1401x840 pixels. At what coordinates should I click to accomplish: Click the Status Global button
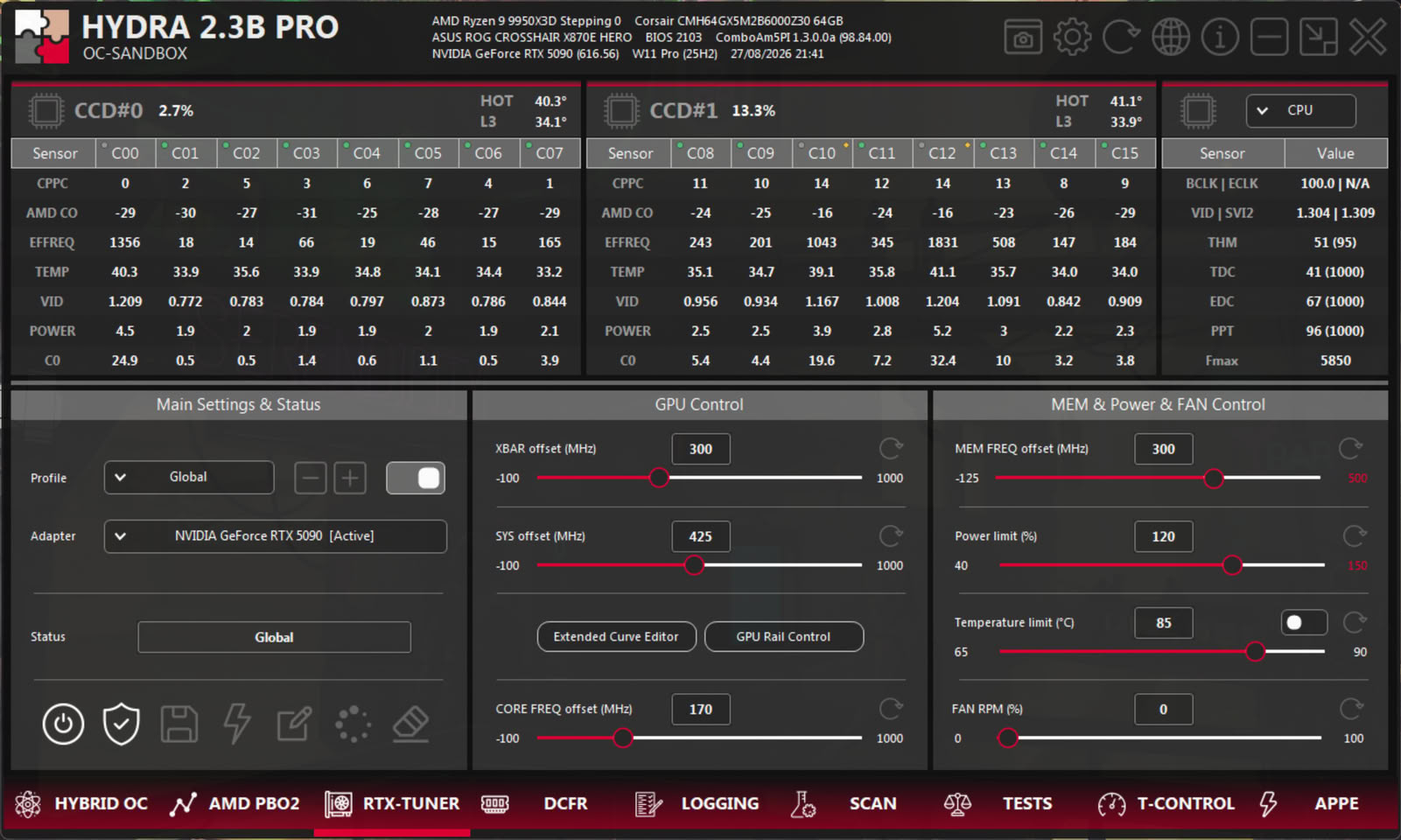(x=274, y=637)
